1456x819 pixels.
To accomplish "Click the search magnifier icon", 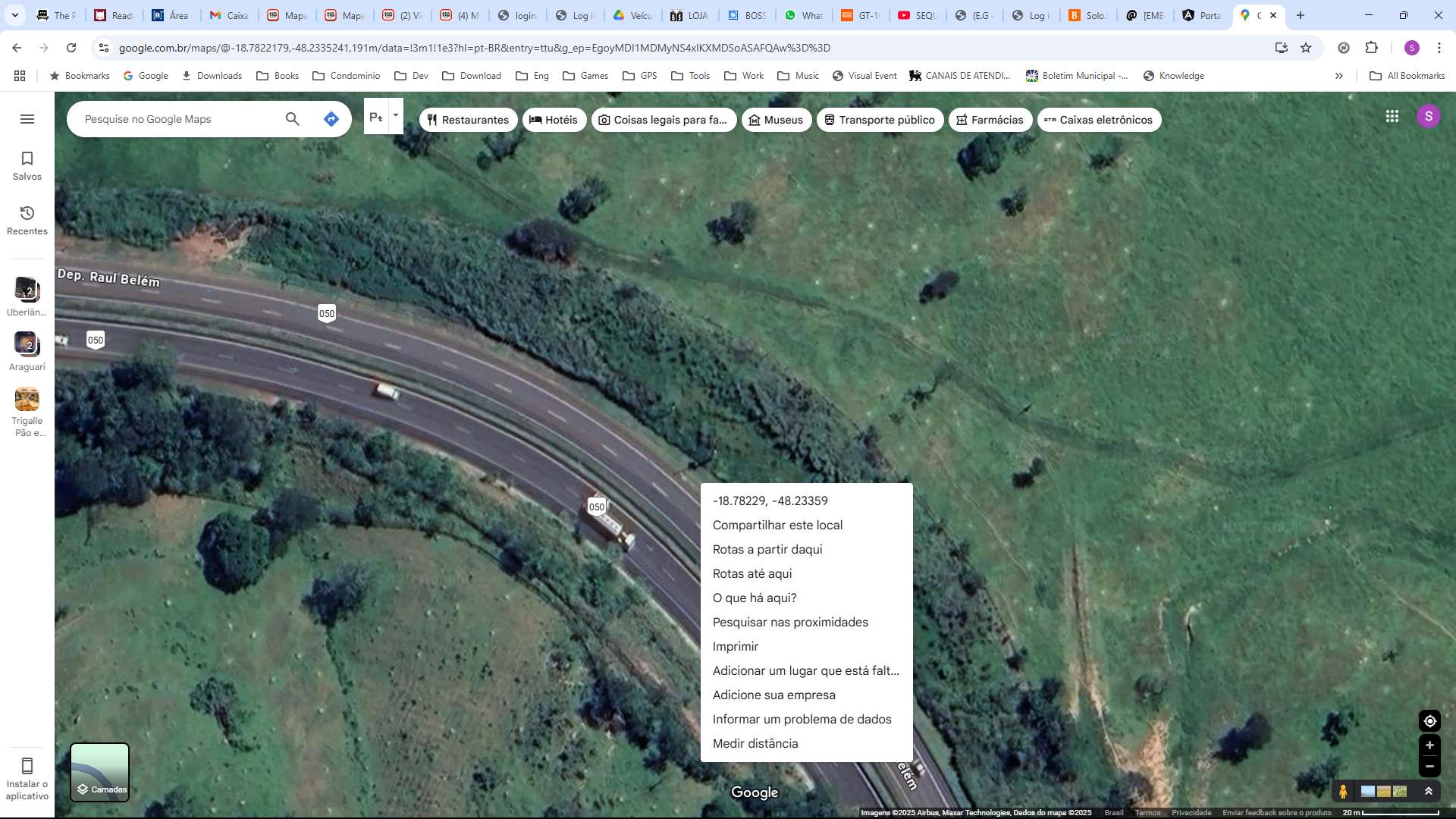I will pyautogui.click(x=292, y=119).
